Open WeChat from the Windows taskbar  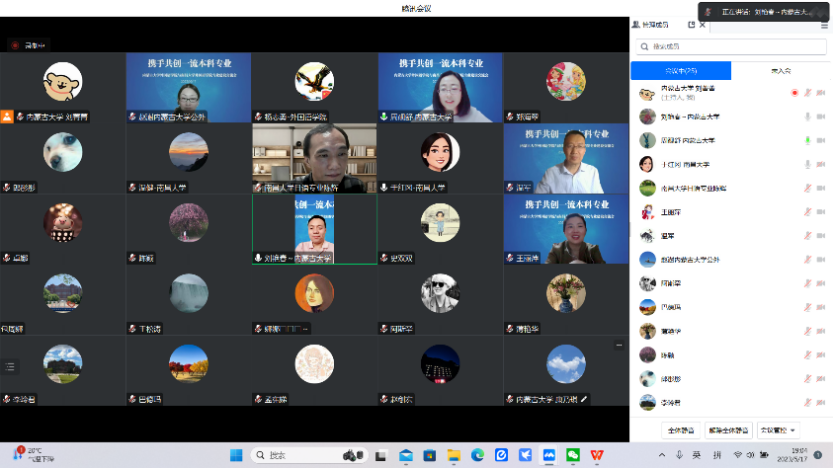coord(573,455)
